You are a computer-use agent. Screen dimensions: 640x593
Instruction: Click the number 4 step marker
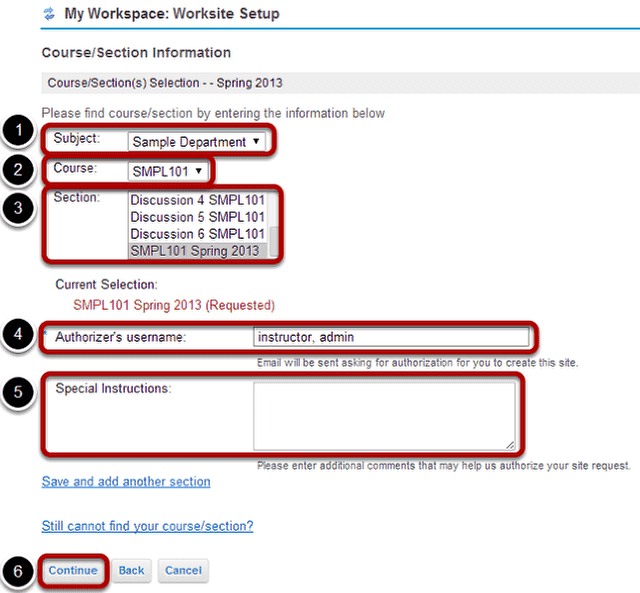tap(18, 334)
